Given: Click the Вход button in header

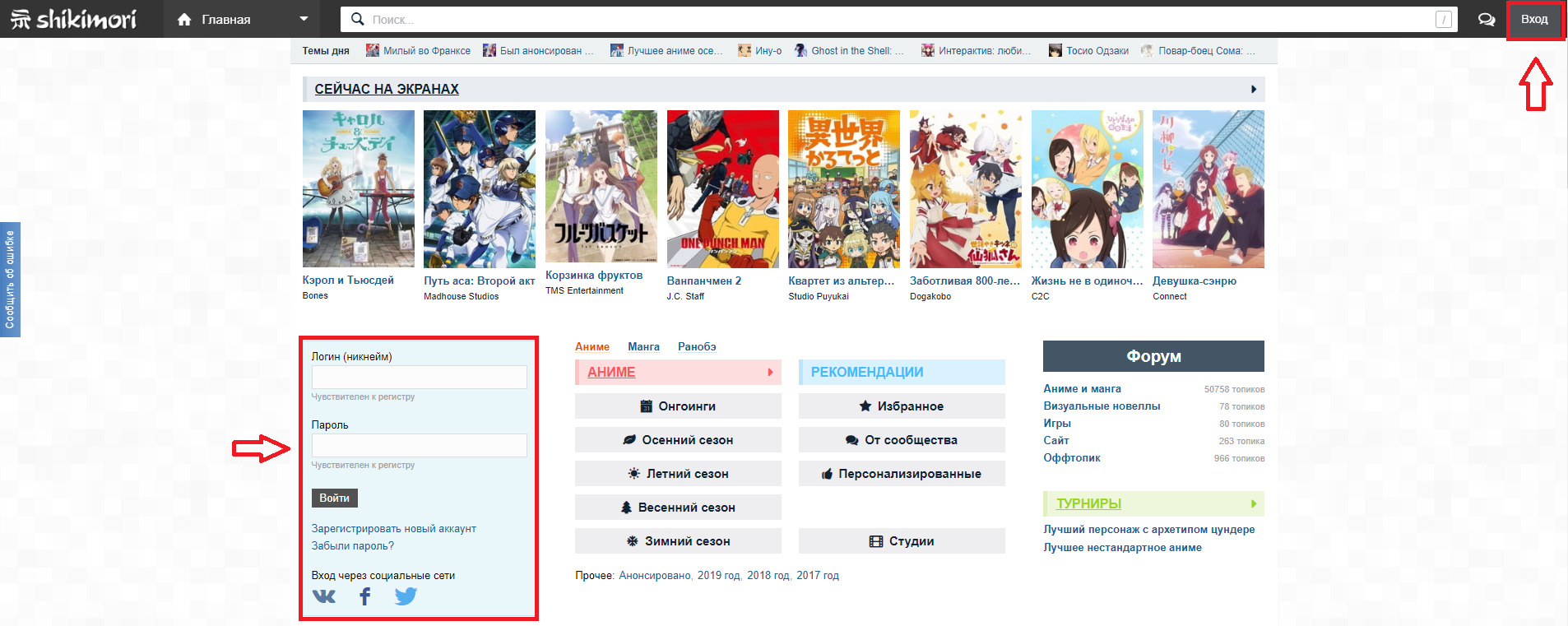Looking at the screenshot, I should click(1533, 19).
